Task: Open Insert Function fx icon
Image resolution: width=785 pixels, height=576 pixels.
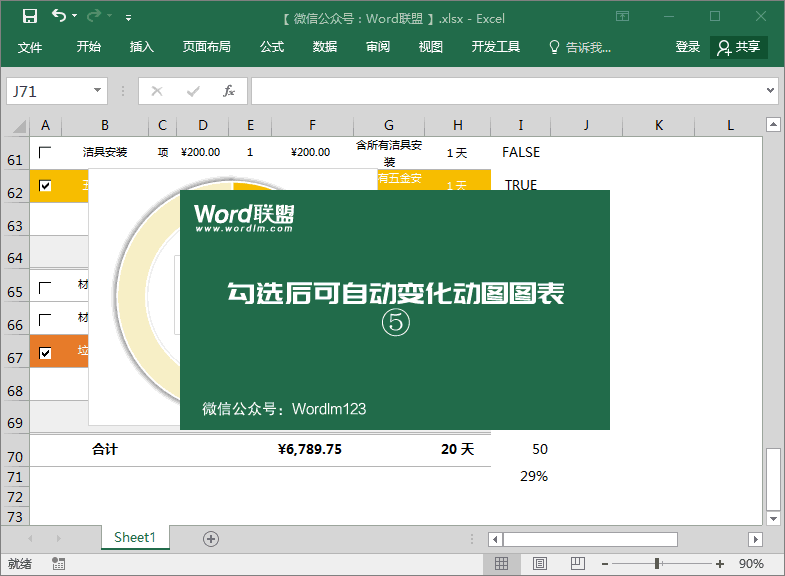Action: pyautogui.click(x=229, y=91)
